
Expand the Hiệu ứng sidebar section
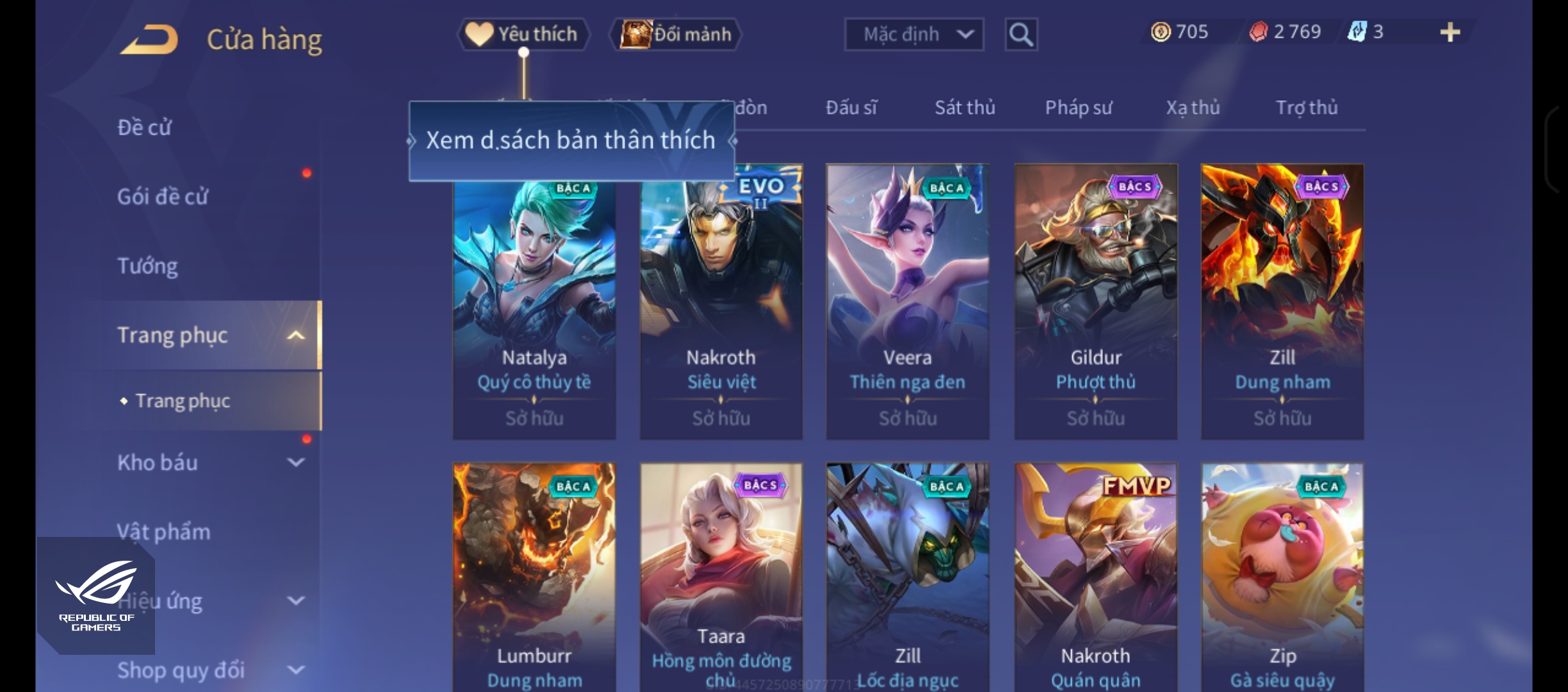[x=295, y=600]
